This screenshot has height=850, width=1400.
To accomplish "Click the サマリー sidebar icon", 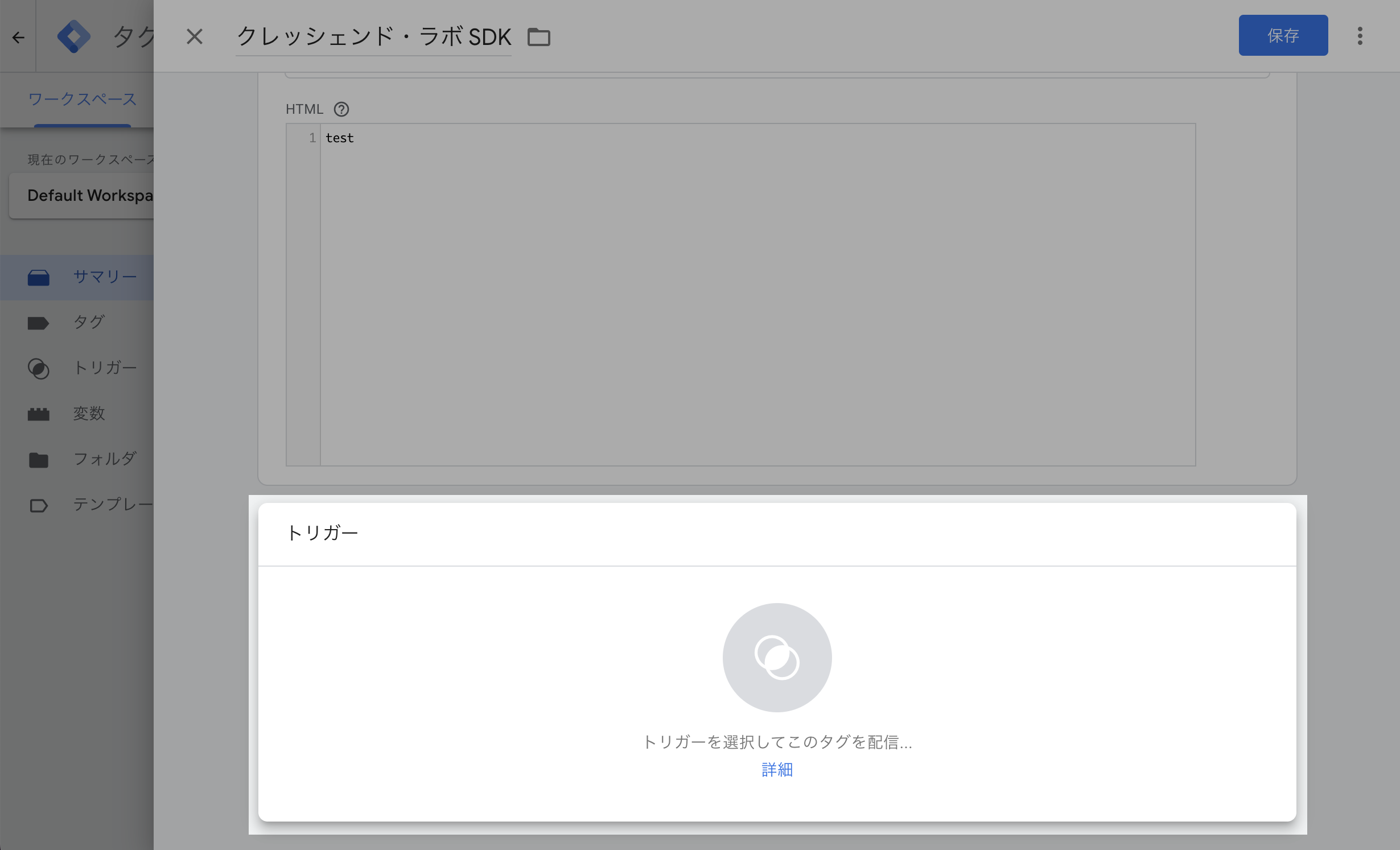I will point(38,278).
